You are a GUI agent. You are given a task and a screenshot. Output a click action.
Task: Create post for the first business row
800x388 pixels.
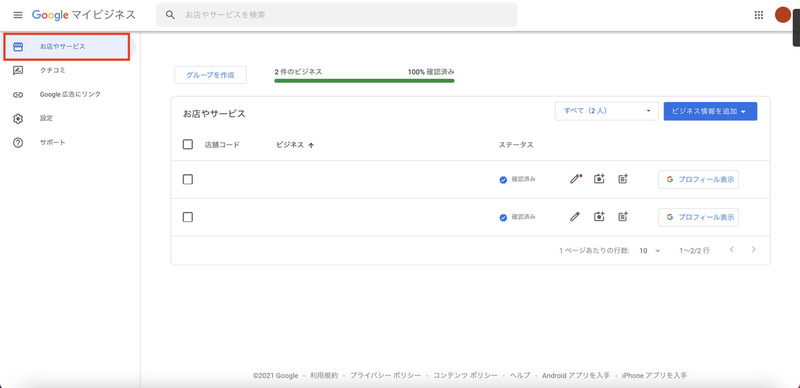(x=622, y=179)
